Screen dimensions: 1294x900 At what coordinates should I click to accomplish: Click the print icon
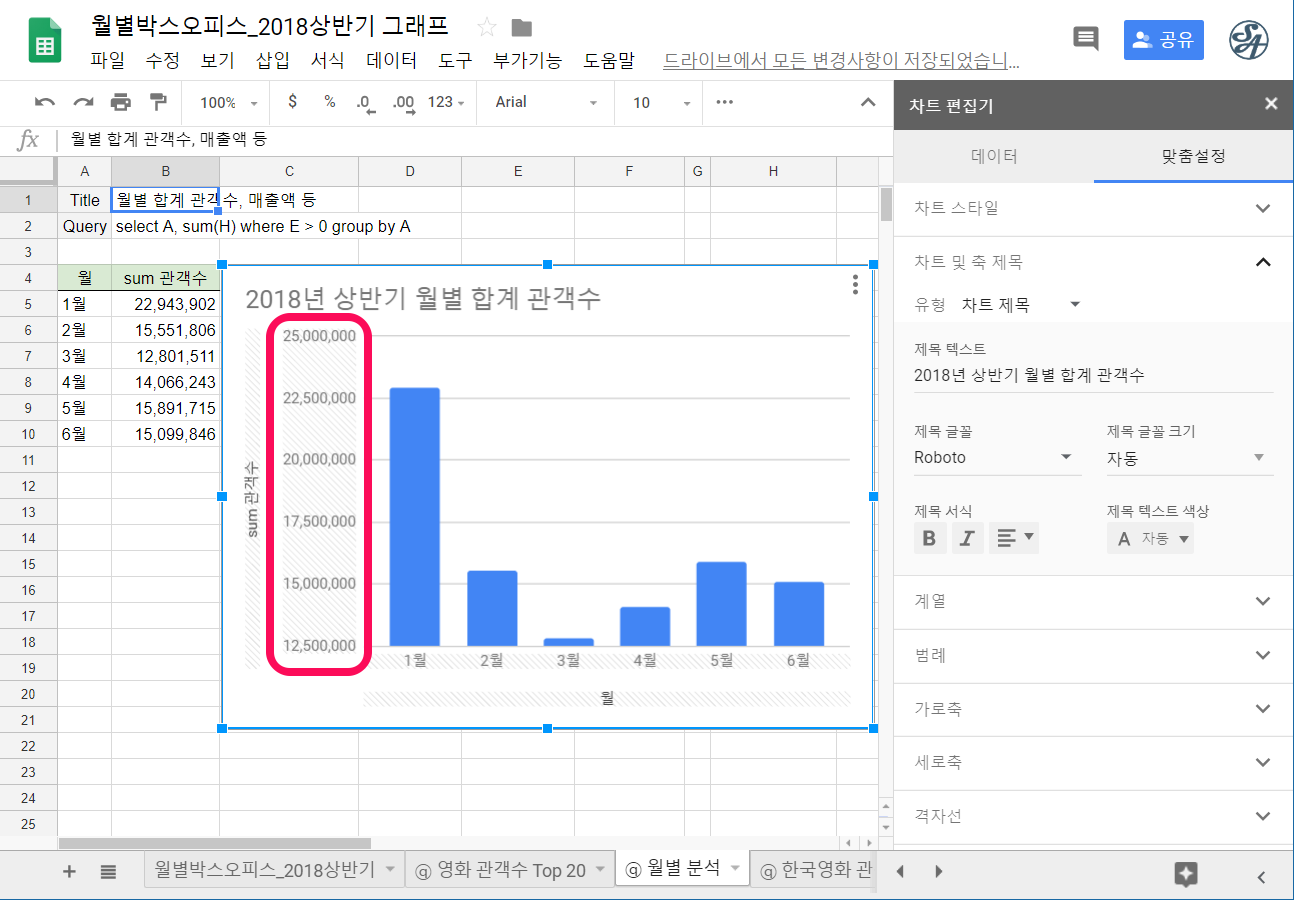click(x=120, y=102)
